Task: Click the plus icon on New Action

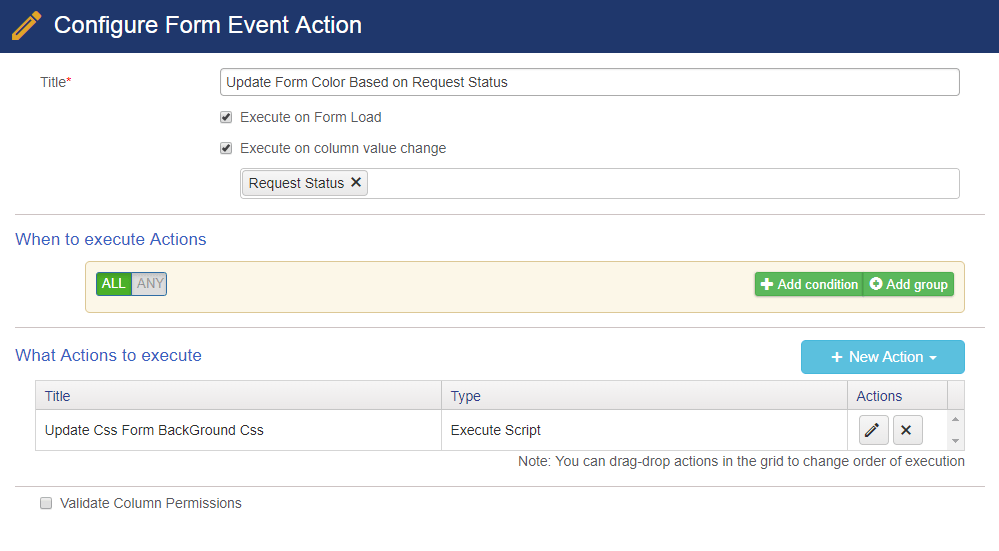Action: coord(837,357)
